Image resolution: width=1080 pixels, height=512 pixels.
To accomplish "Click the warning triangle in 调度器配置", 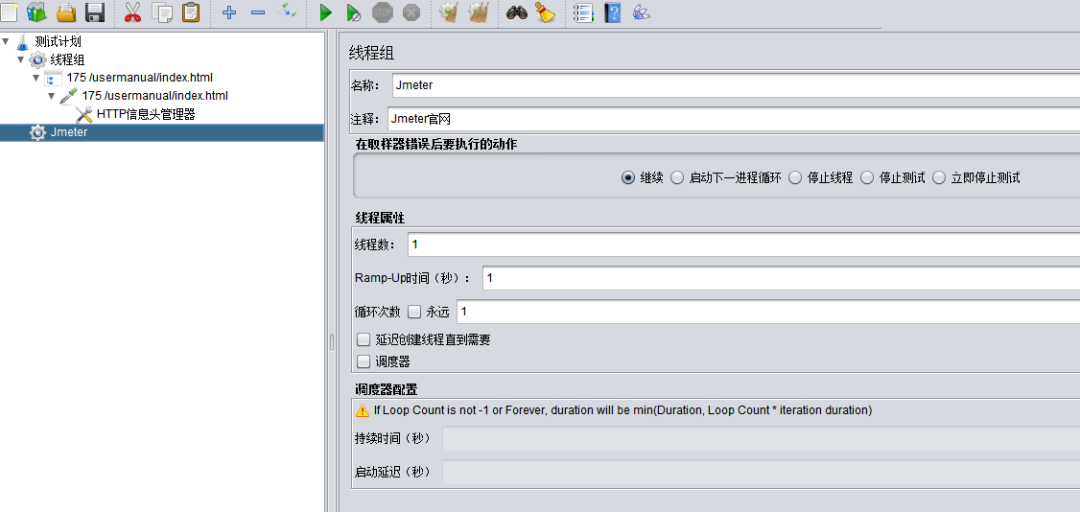I will point(362,410).
